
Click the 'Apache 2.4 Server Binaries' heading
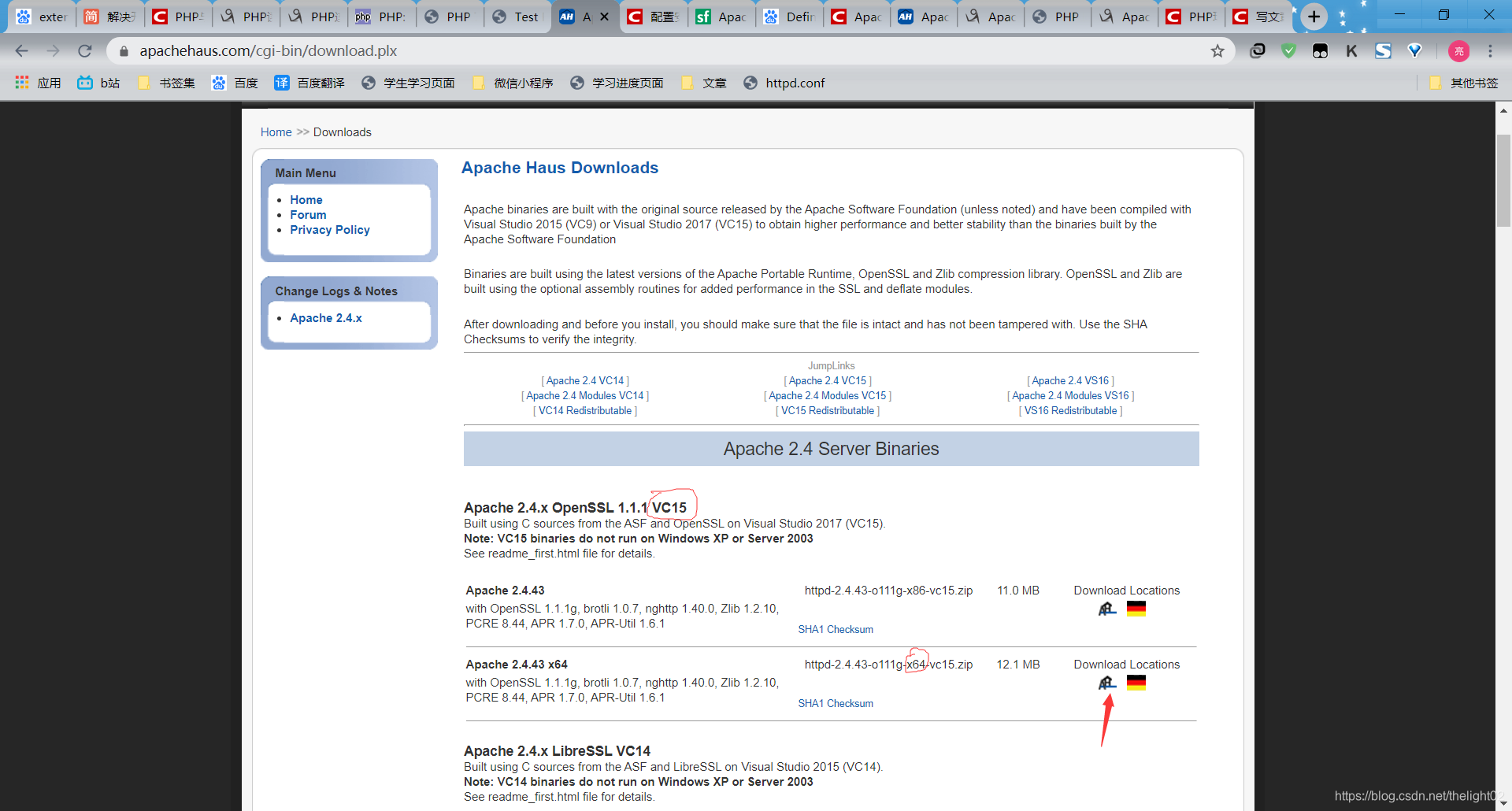pyautogui.click(x=832, y=449)
